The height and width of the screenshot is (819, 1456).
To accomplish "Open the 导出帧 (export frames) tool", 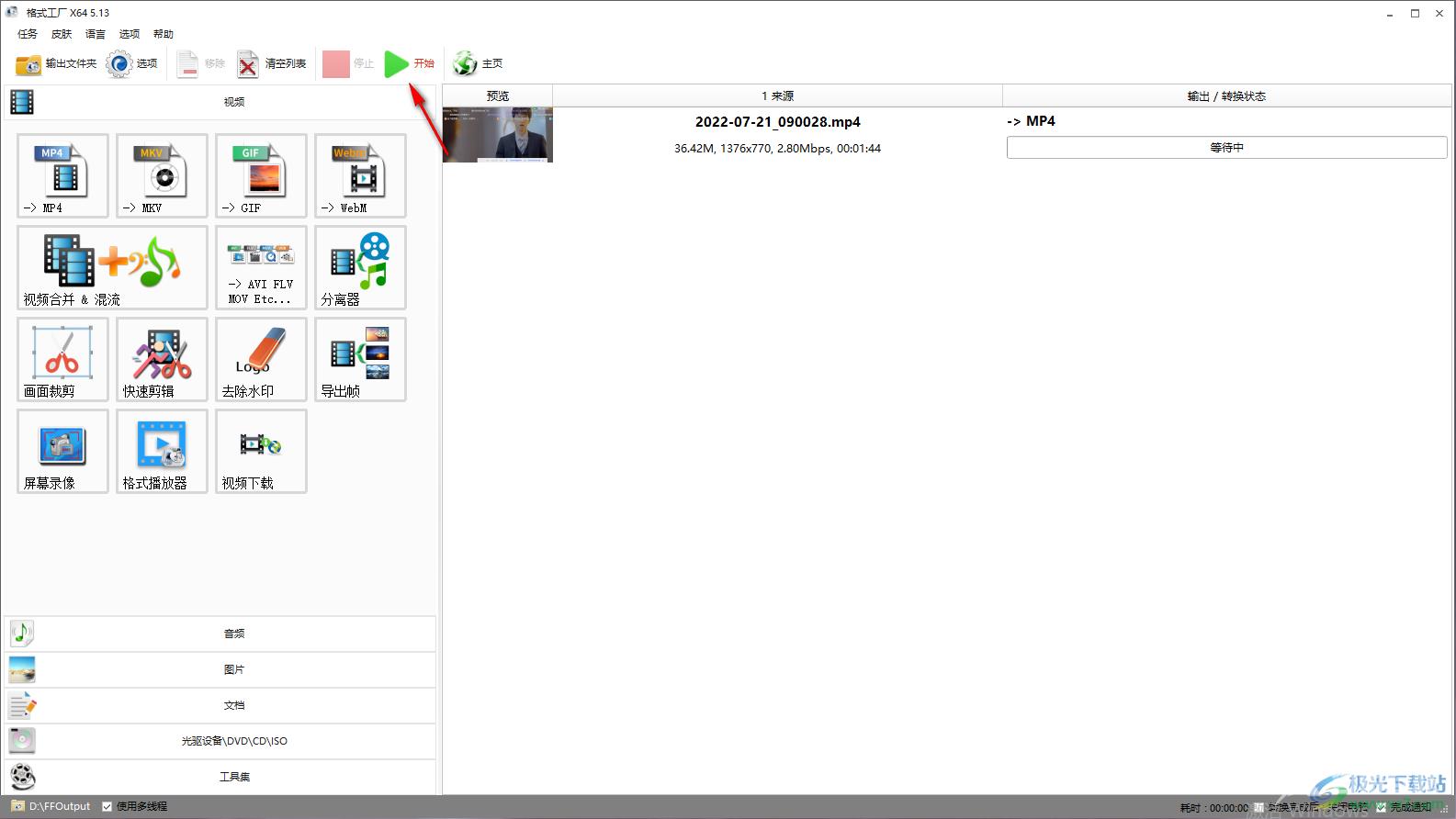I will 360,359.
